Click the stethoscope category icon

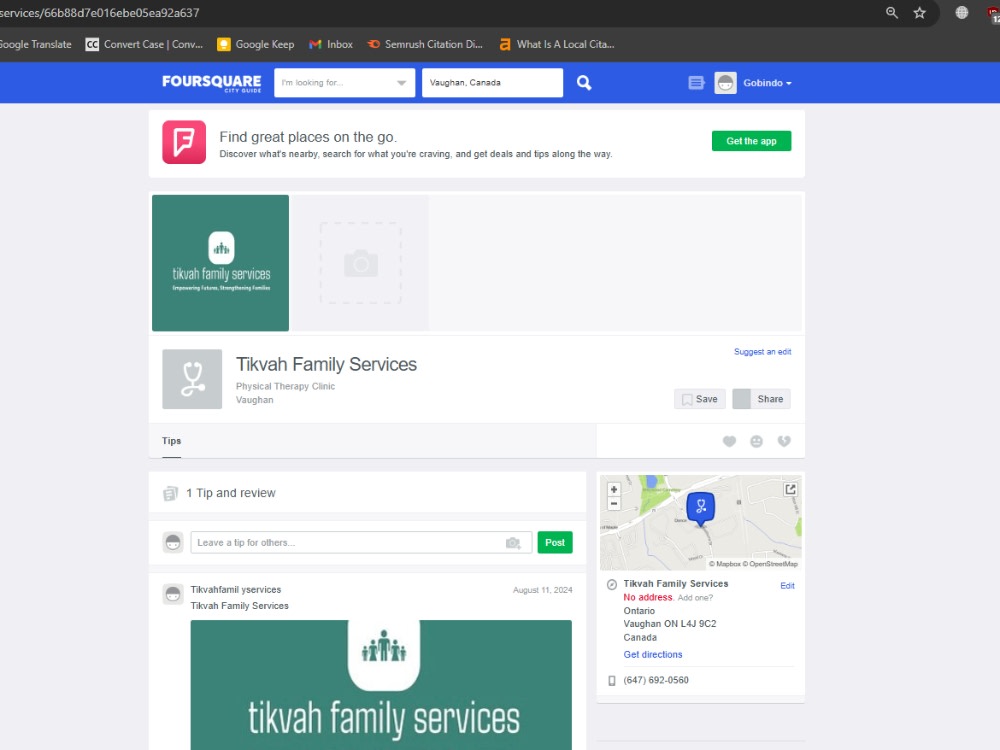(192, 379)
